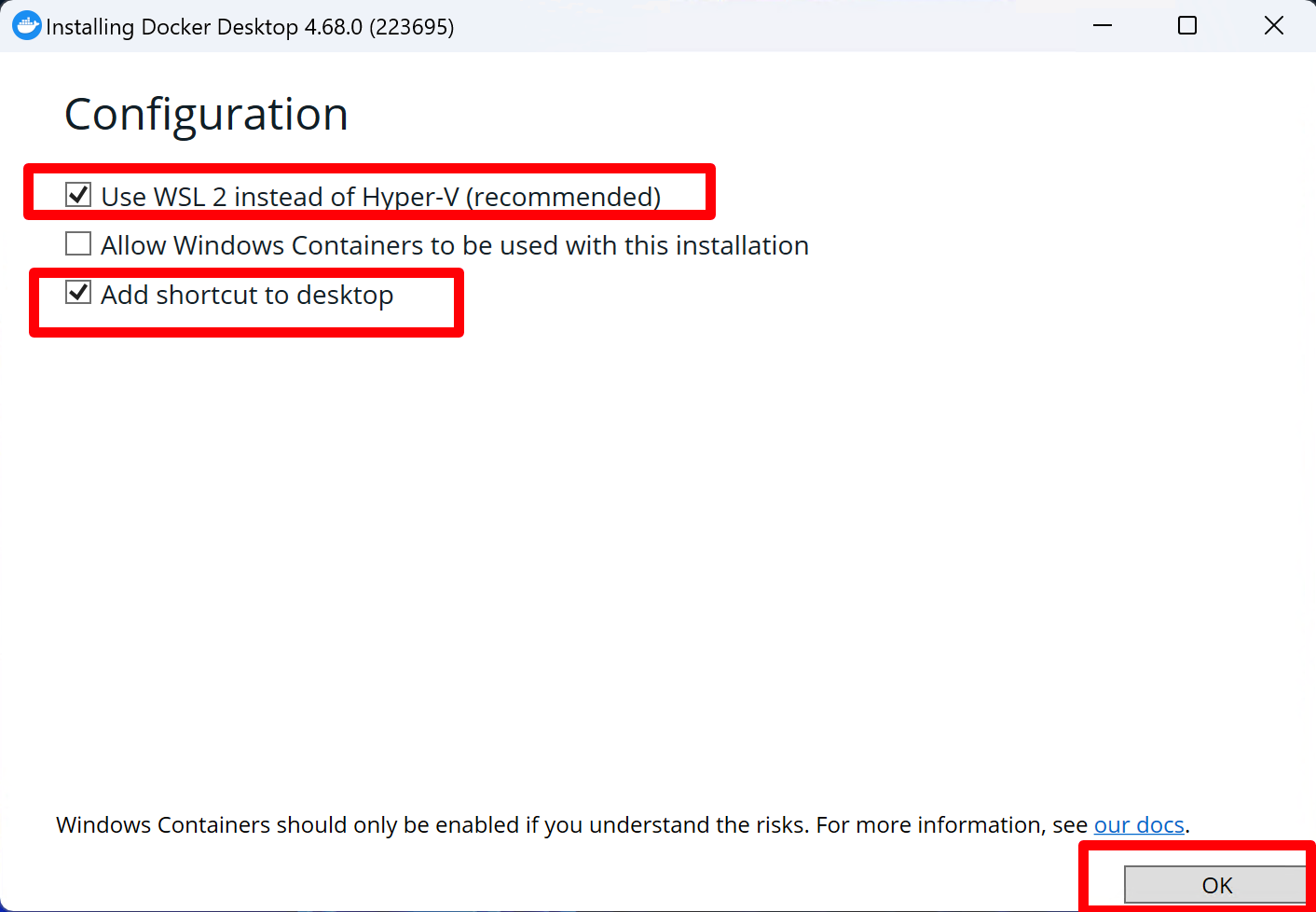Click the build number (223695) in title
Screen dimensions: 1316x912
[x=412, y=27]
